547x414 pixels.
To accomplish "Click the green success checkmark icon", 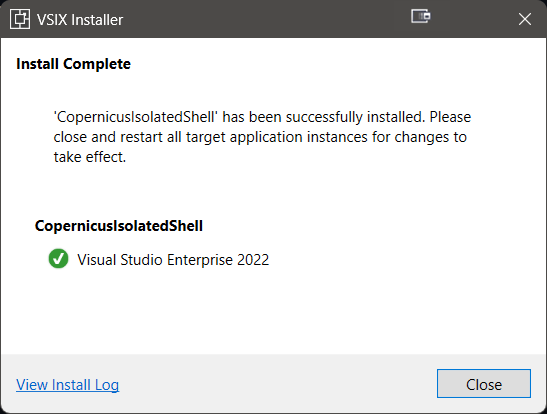I will pos(58,259).
